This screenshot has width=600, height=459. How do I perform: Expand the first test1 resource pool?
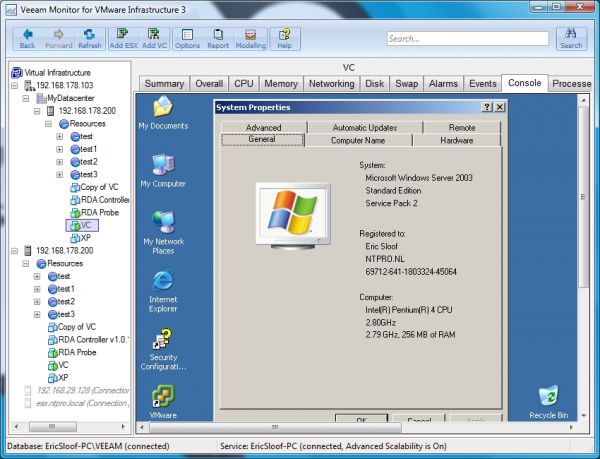[x=60, y=149]
